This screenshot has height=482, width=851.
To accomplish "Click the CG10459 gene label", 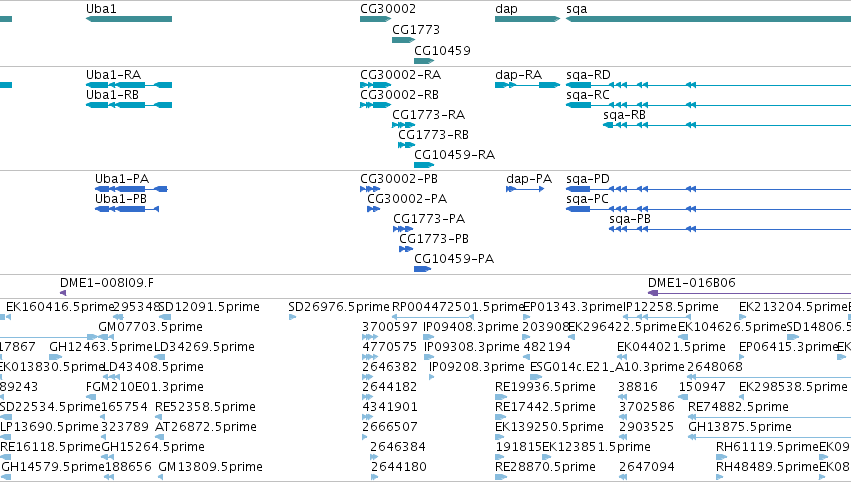I will pyautogui.click(x=442, y=50).
